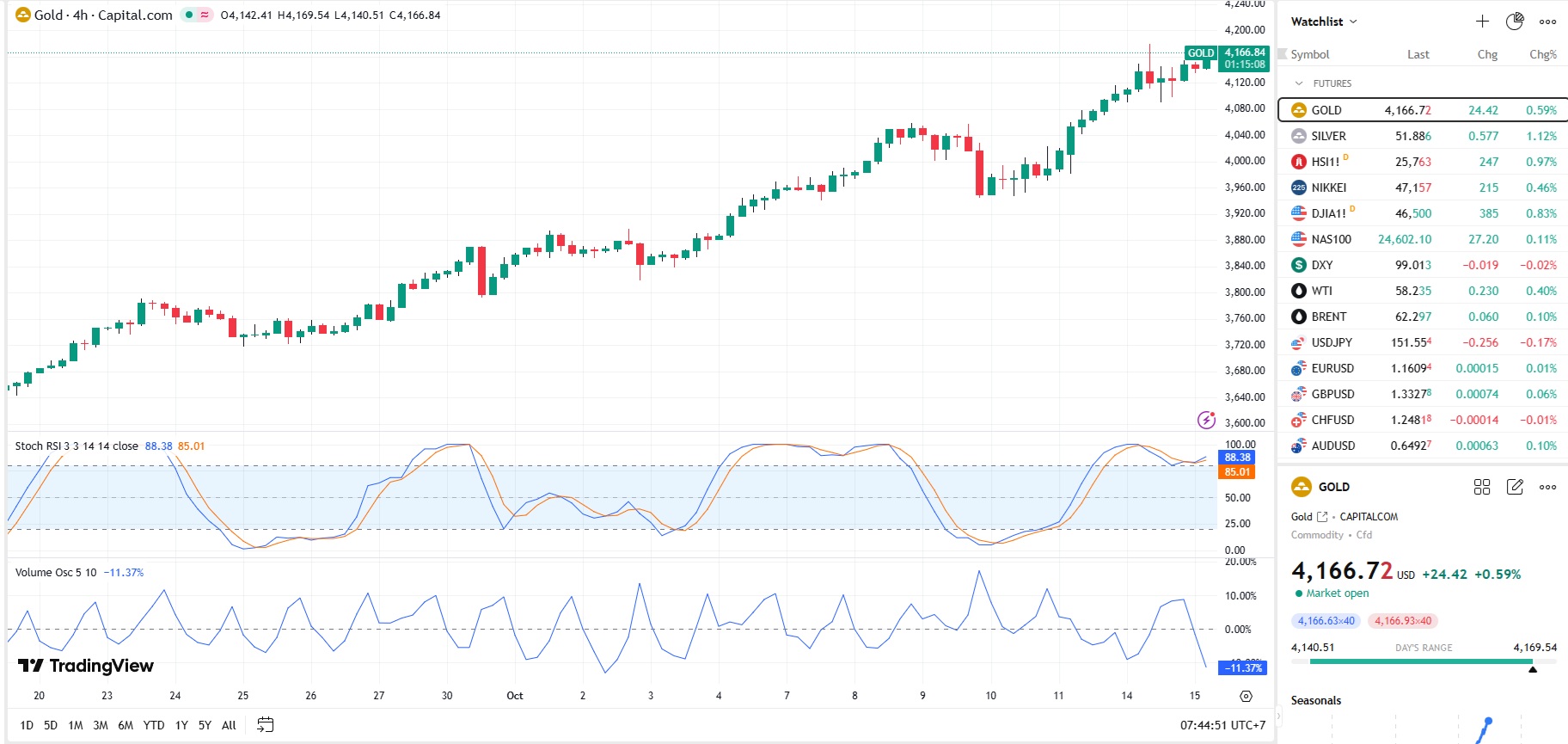Toggle the flag column in watchlist header
Image resolution: width=1568 pixels, height=744 pixels.
click(x=1283, y=54)
